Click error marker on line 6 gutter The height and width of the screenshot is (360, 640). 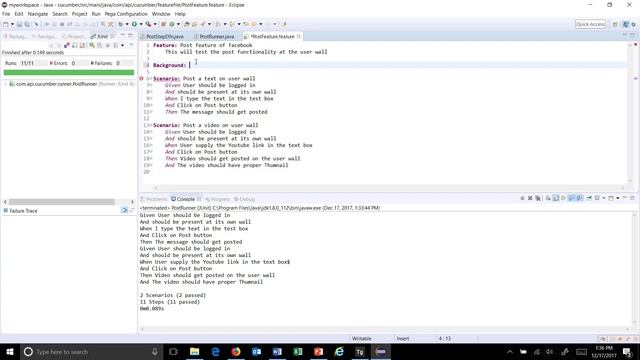coord(142,78)
